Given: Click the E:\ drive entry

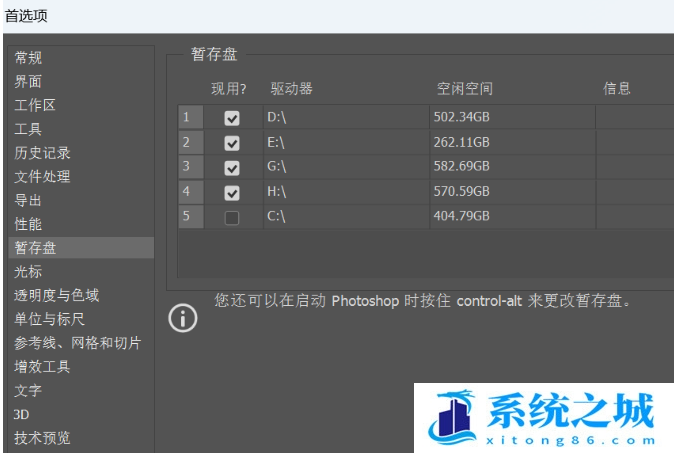Looking at the screenshot, I should coord(276,142).
